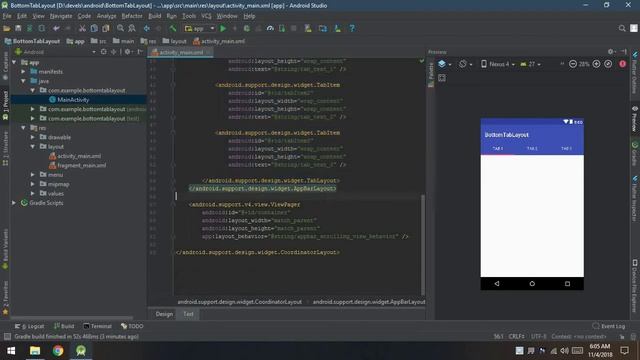Zoom out the layout preview
Image resolution: width=640 pixels, height=360 pixels.
tap(573, 64)
